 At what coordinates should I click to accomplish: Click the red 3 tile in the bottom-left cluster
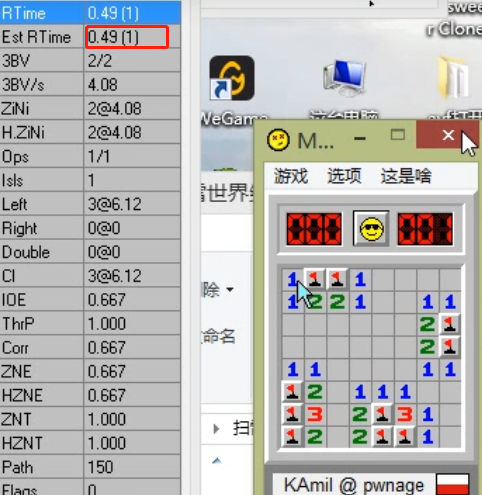coord(315,414)
